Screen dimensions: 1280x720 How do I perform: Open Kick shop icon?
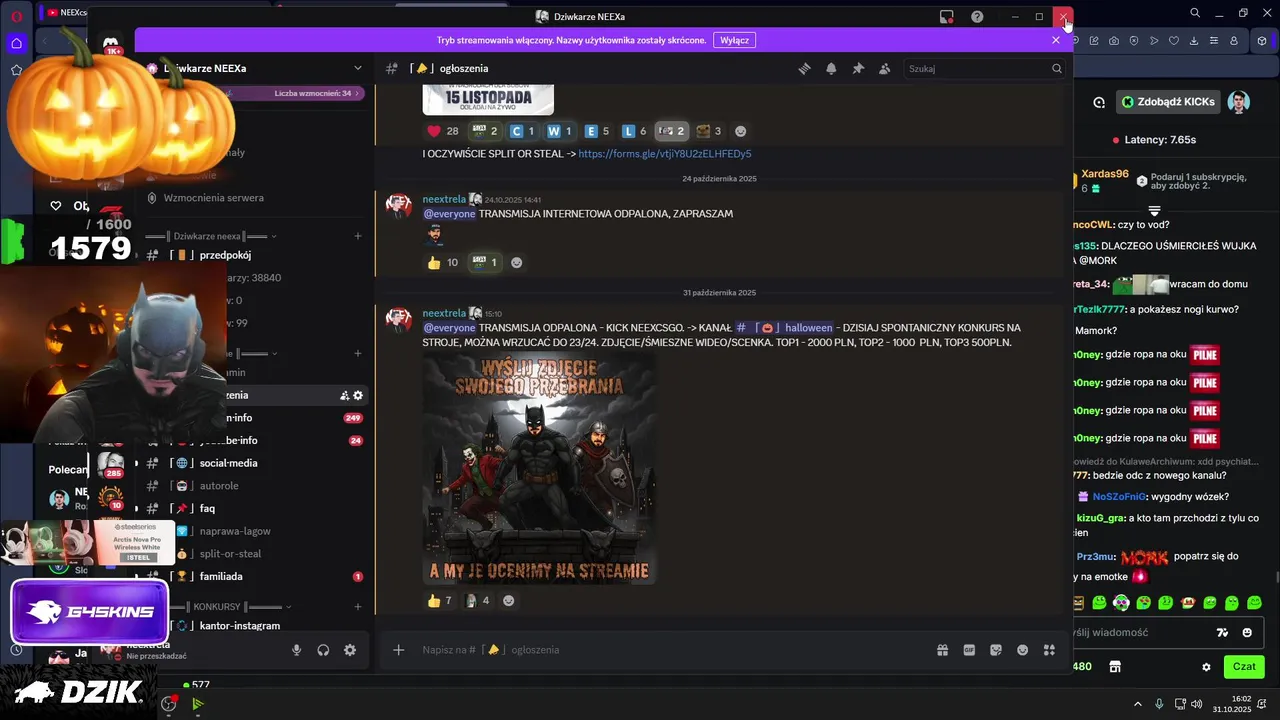[x=1115, y=667]
